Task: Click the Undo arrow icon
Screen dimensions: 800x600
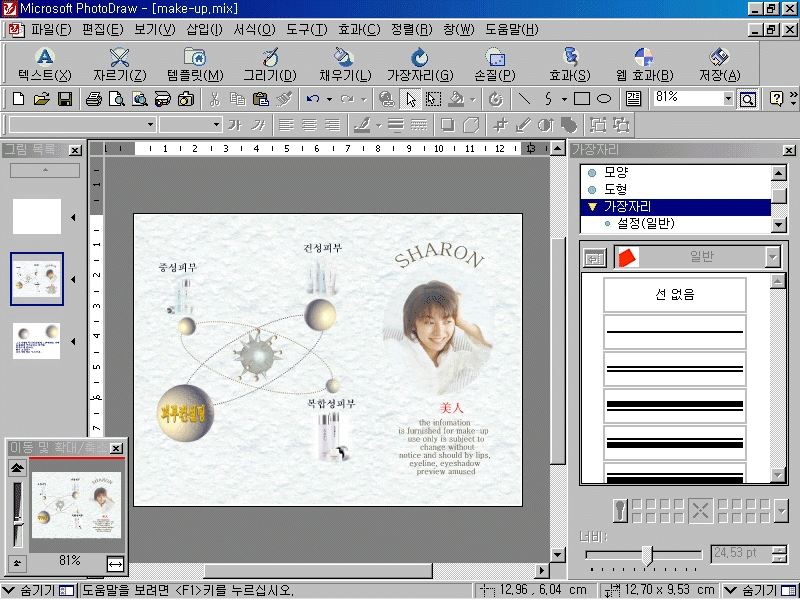Action: tap(313, 98)
